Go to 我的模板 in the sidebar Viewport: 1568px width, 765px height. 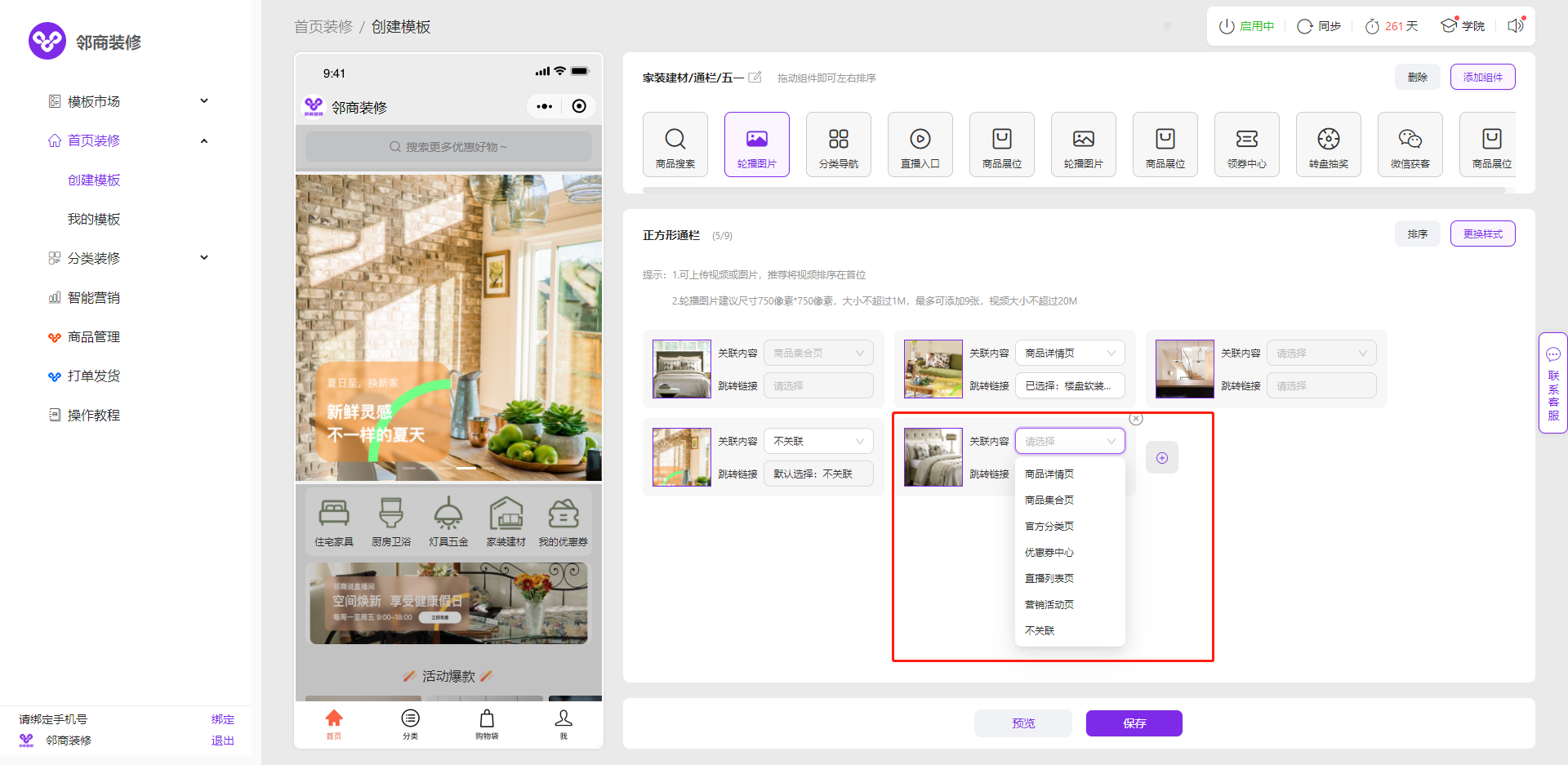pyautogui.click(x=94, y=219)
